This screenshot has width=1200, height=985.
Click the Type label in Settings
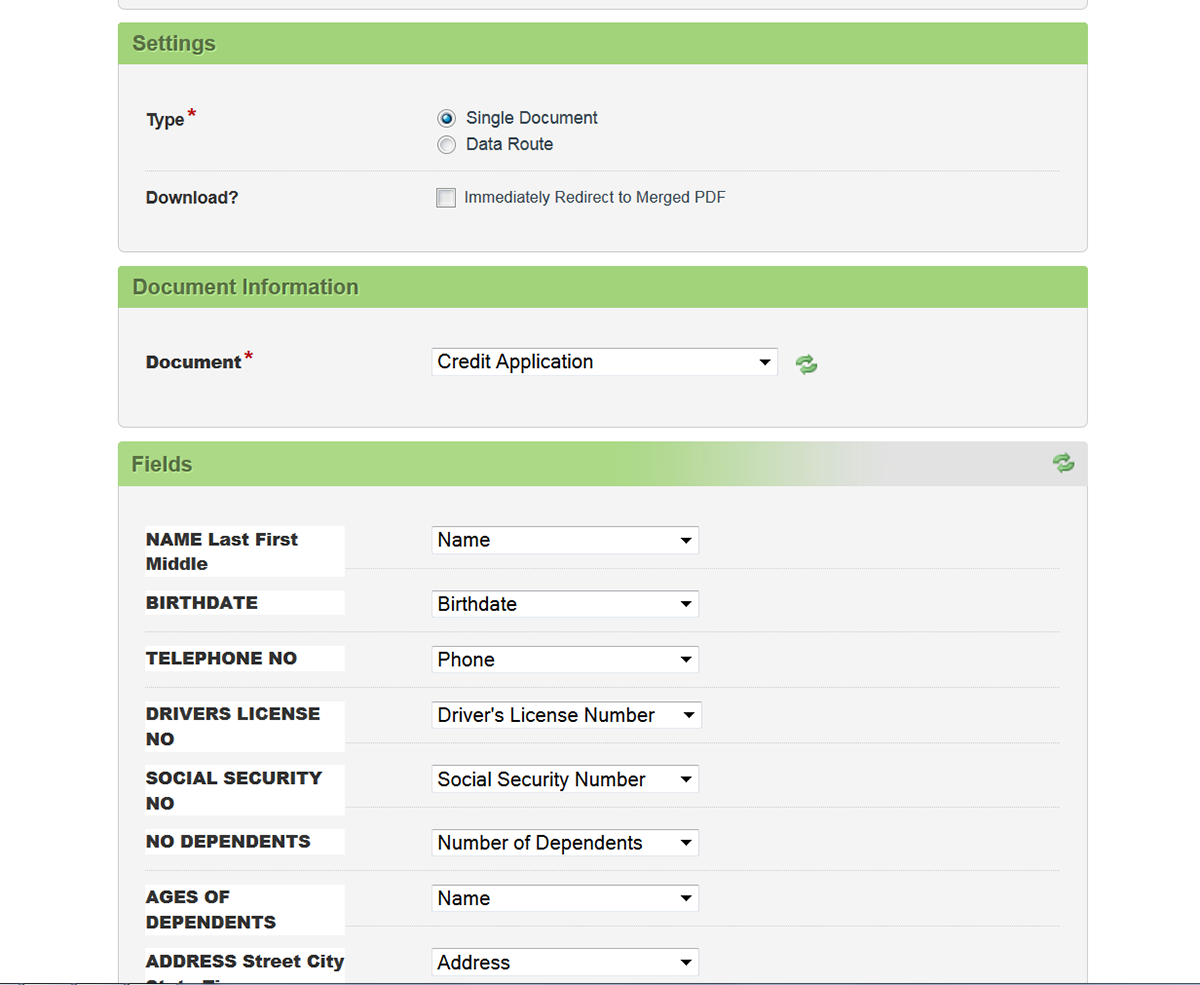pos(165,120)
